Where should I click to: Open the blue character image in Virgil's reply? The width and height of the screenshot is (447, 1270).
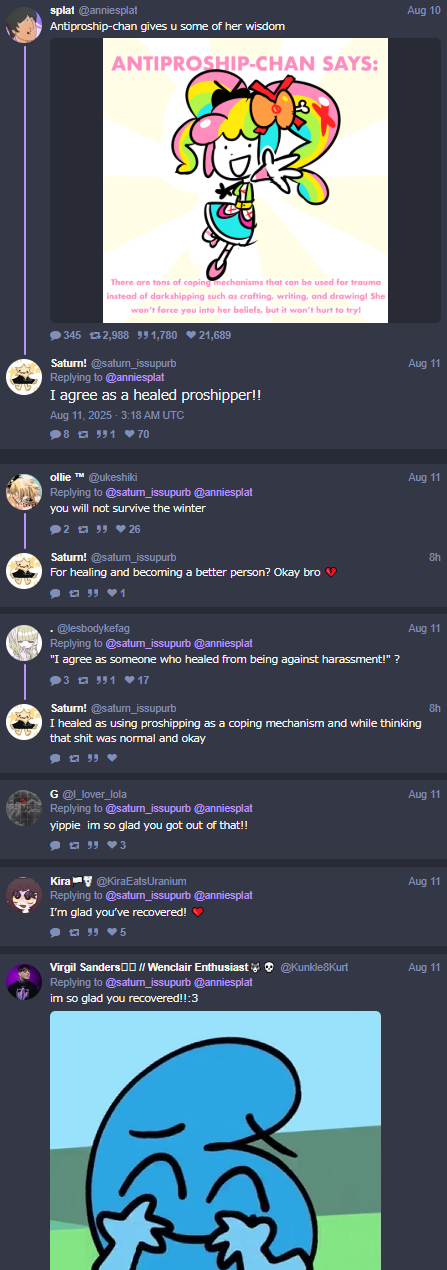(216, 1140)
